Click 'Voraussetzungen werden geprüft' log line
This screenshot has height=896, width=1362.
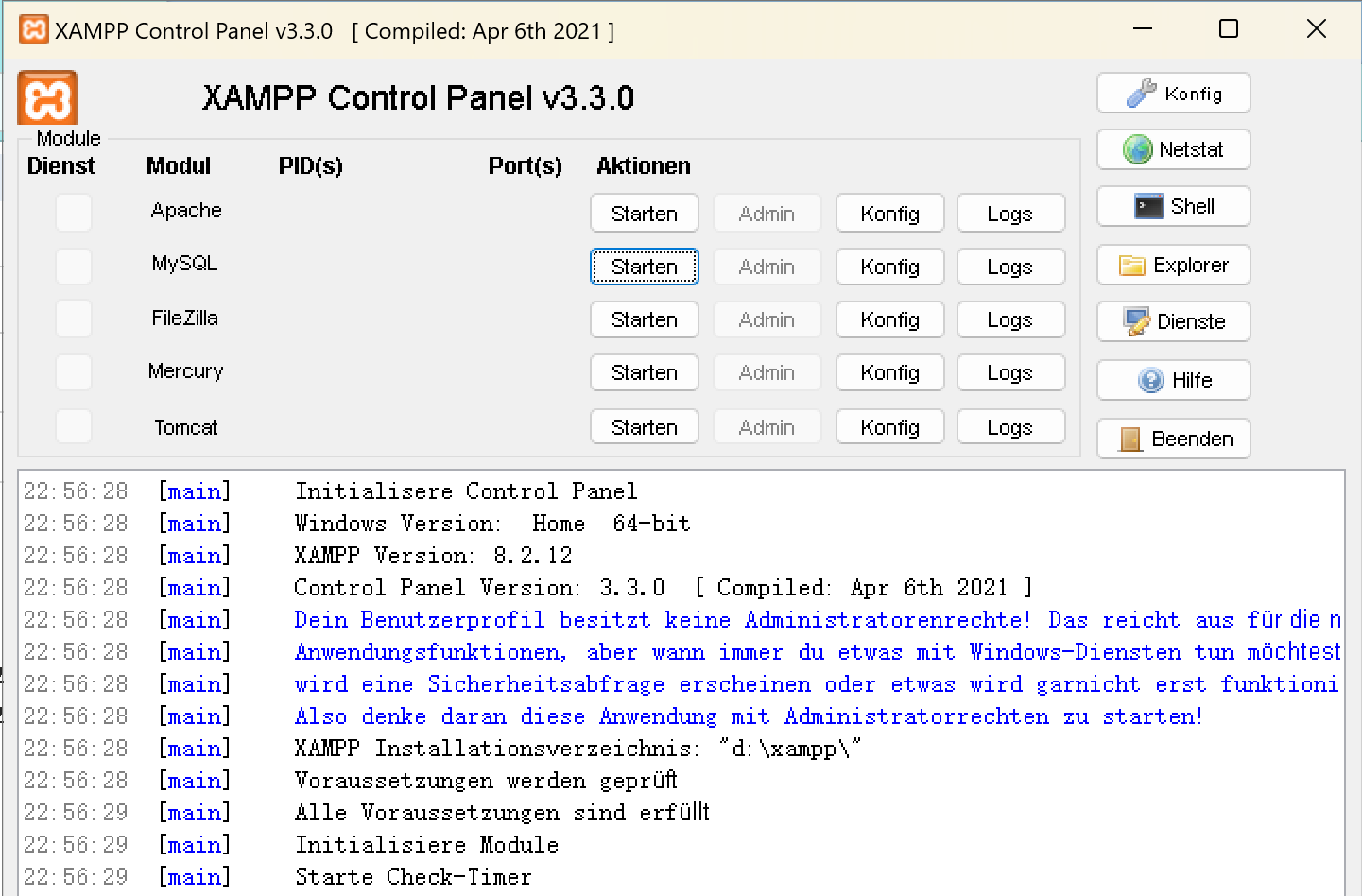coord(486,780)
